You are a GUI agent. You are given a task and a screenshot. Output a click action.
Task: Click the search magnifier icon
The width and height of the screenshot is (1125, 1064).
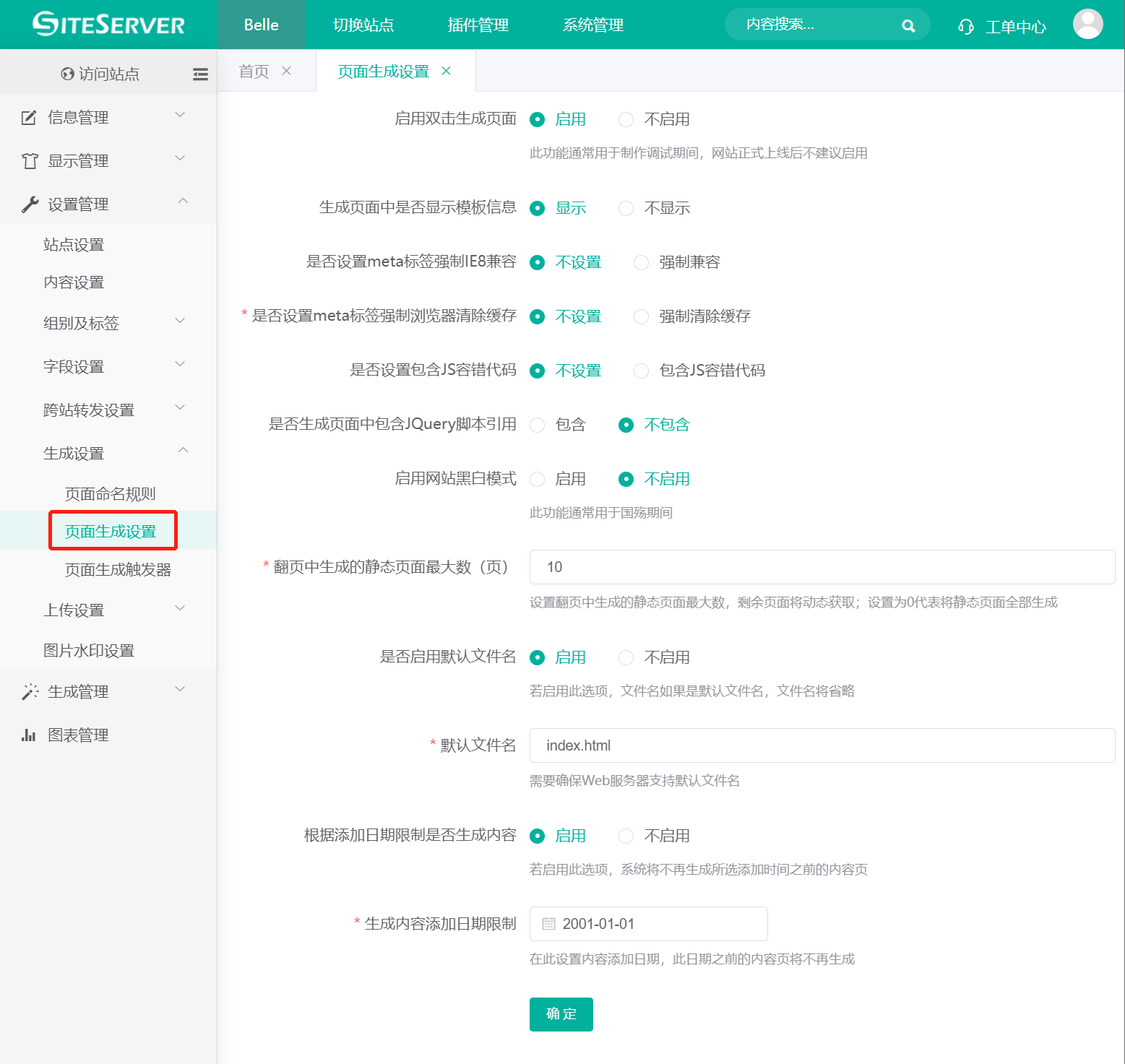tap(909, 25)
